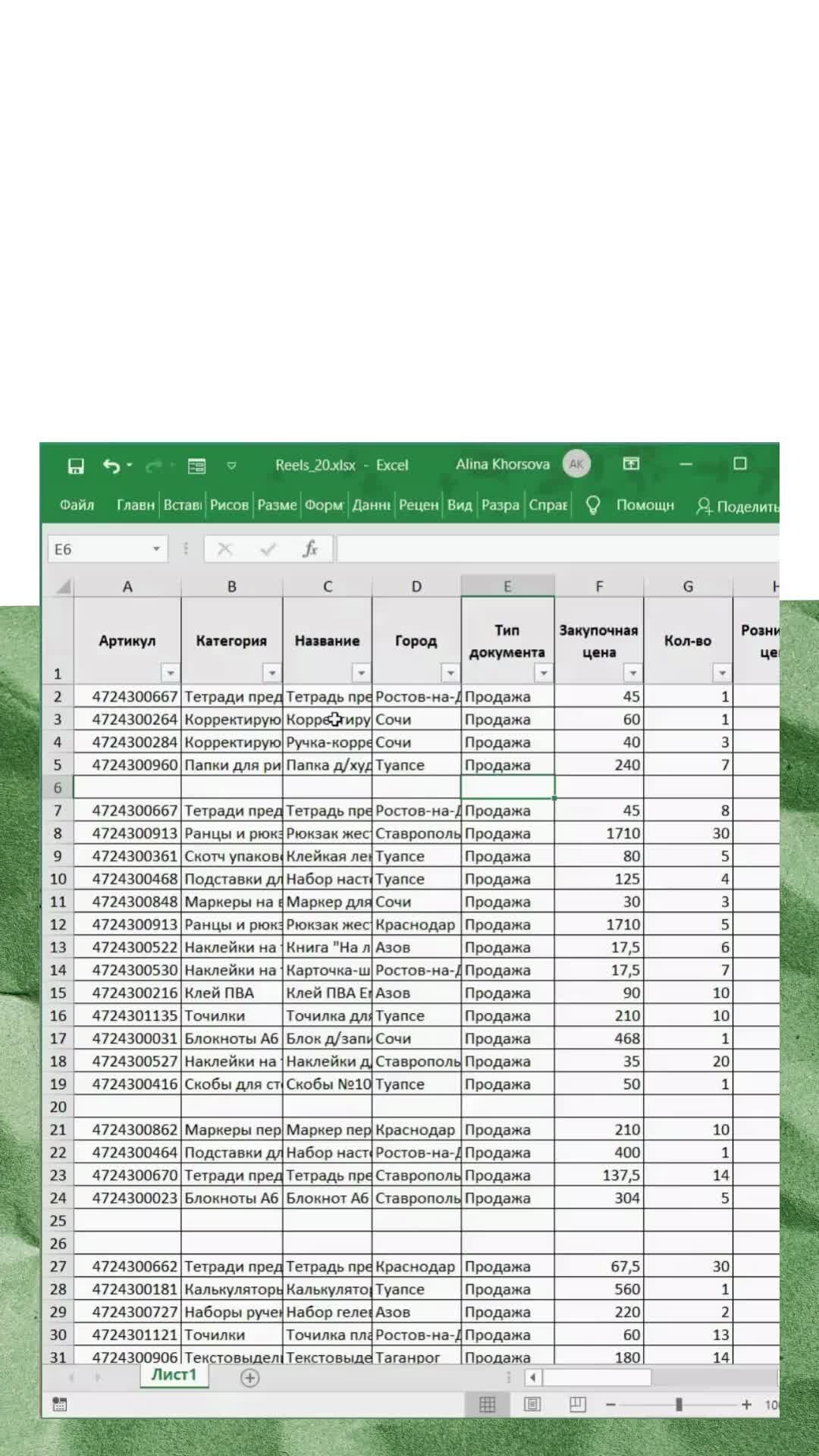Switch to the Главная ribbon tab
Screen dimensions: 819x1456
[x=135, y=505]
